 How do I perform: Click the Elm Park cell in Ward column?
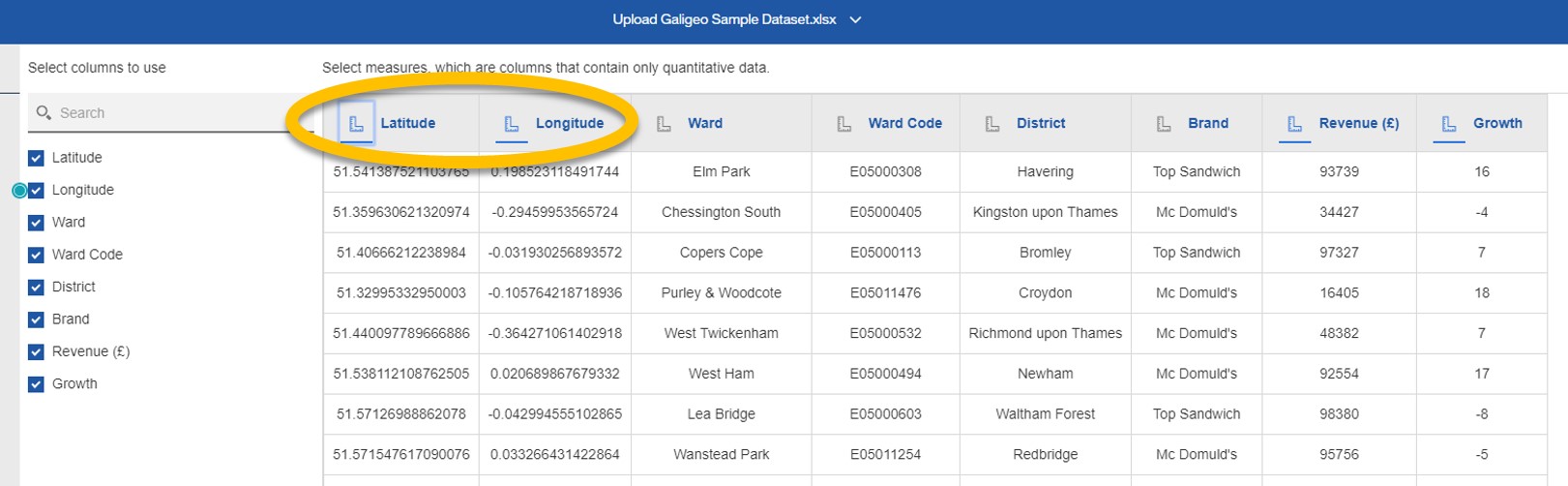pos(721,171)
